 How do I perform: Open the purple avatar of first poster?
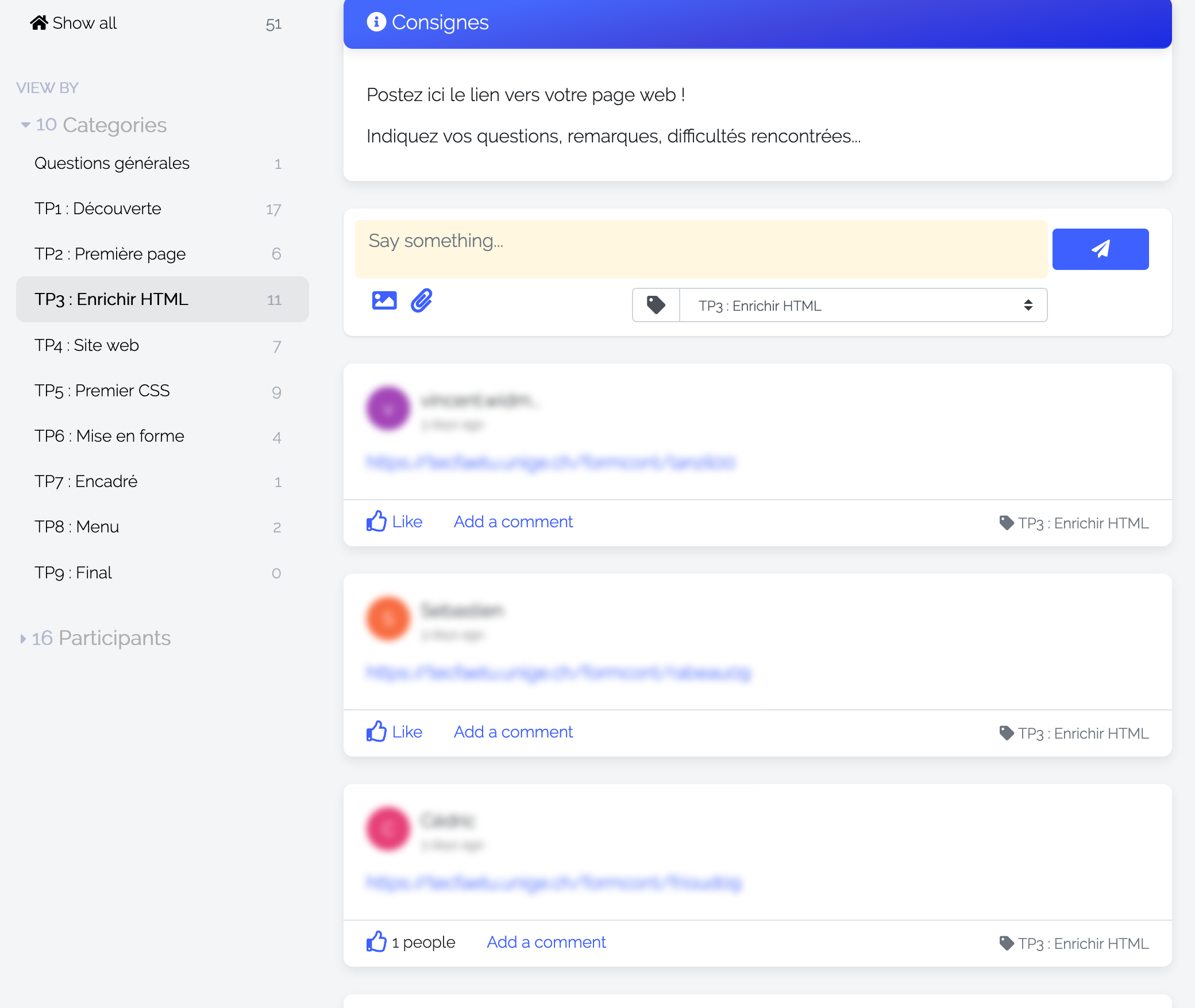pyautogui.click(x=388, y=408)
